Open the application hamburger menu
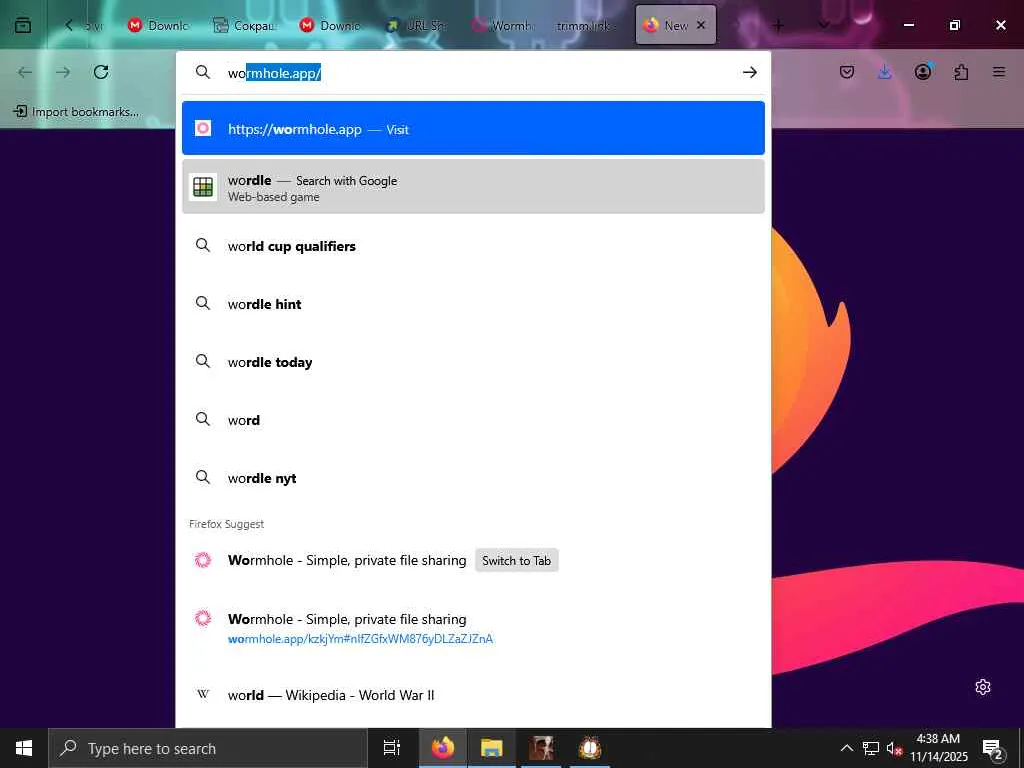This screenshot has height=768, width=1024. click(999, 72)
